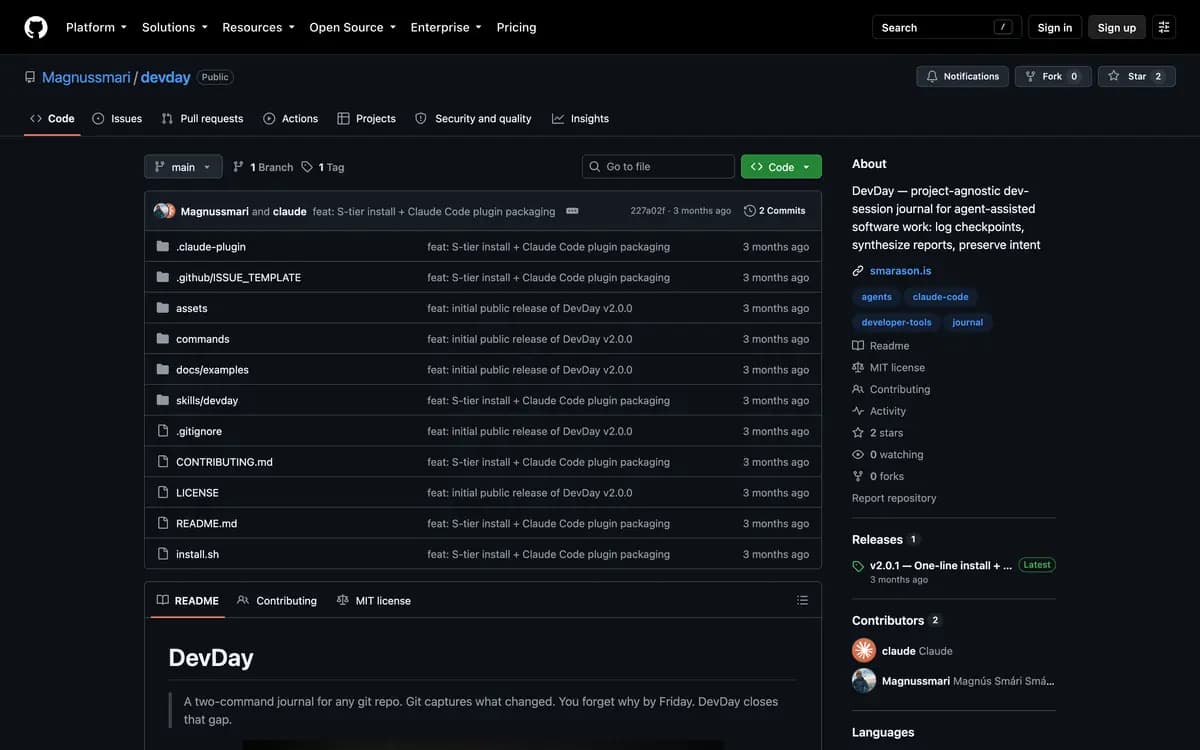Click the Notifications bell button
The width and height of the screenshot is (1200, 750).
coord(962,76)
